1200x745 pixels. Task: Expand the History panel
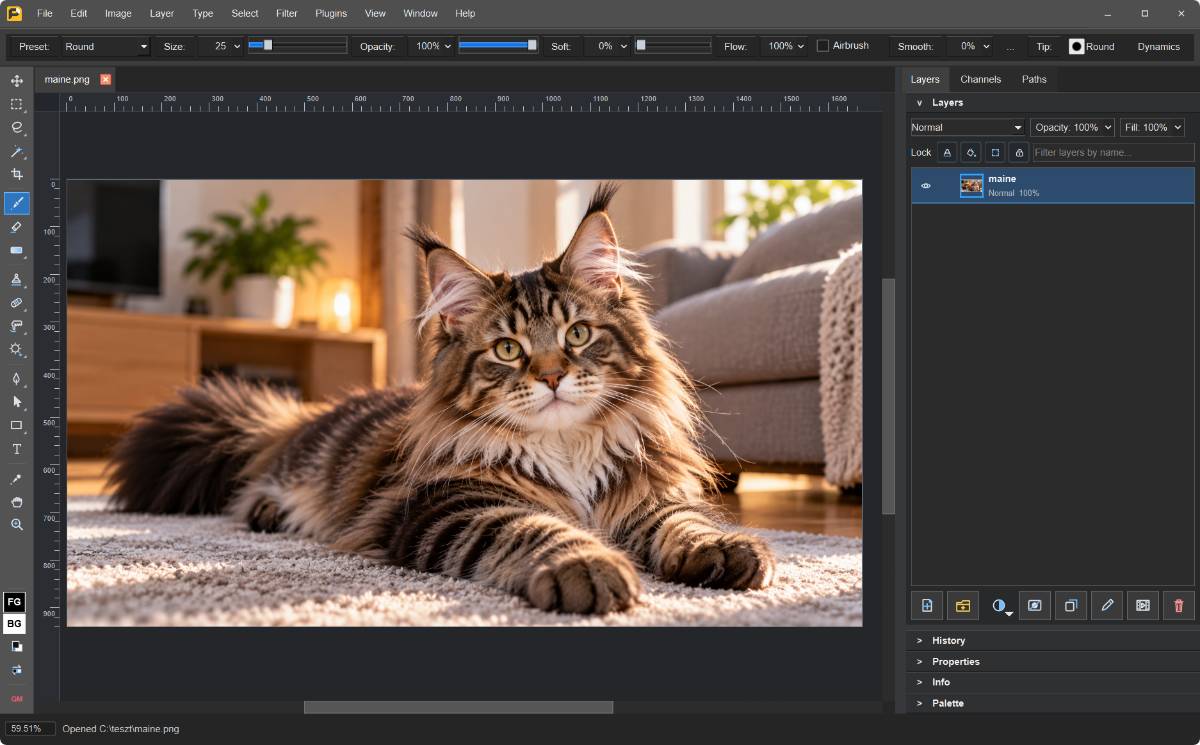(x=1052, y=640)
